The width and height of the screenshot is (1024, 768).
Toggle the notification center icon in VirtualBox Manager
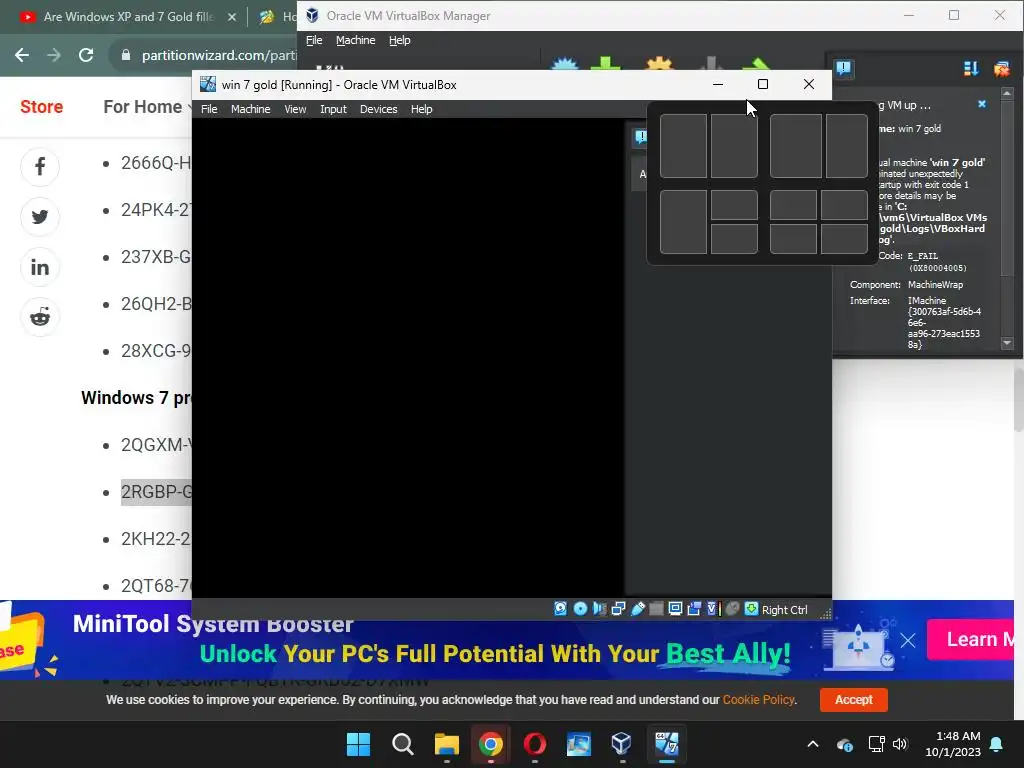pos(844,68)
